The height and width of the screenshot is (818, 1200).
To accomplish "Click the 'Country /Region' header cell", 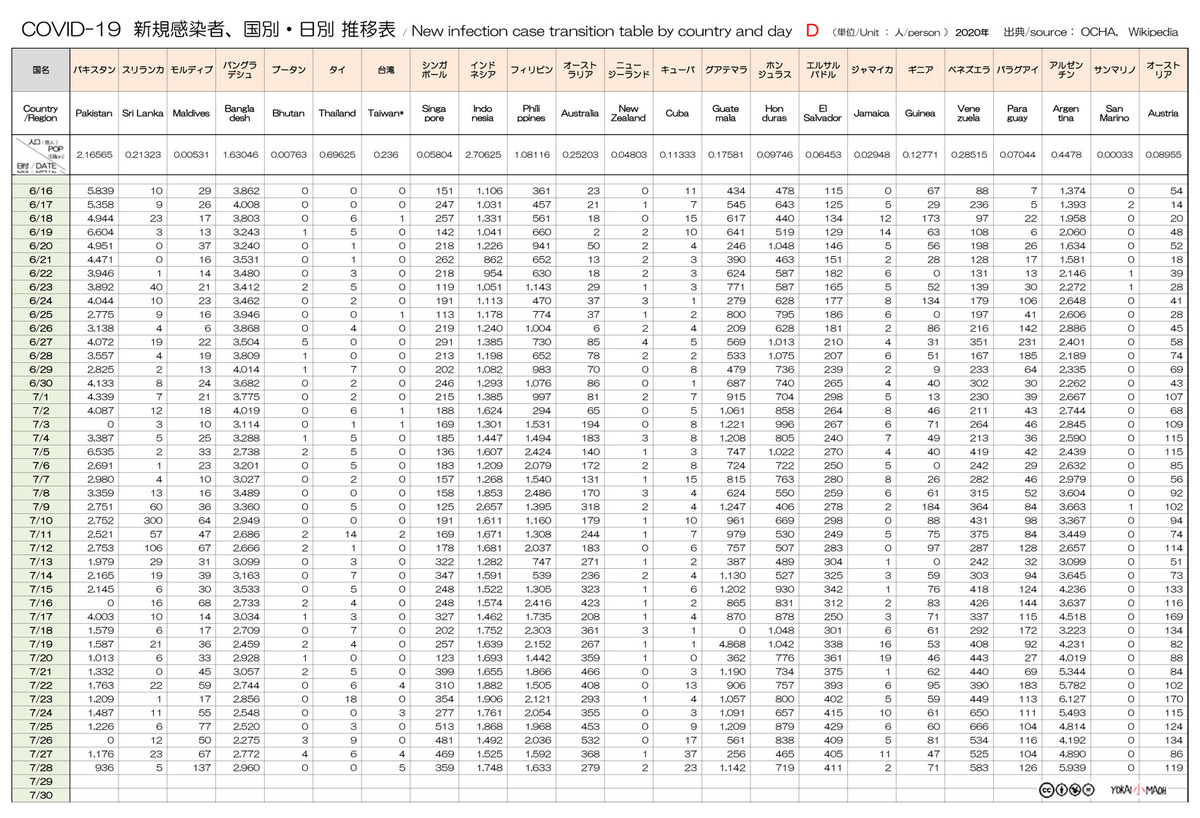I will coord(42,113).
